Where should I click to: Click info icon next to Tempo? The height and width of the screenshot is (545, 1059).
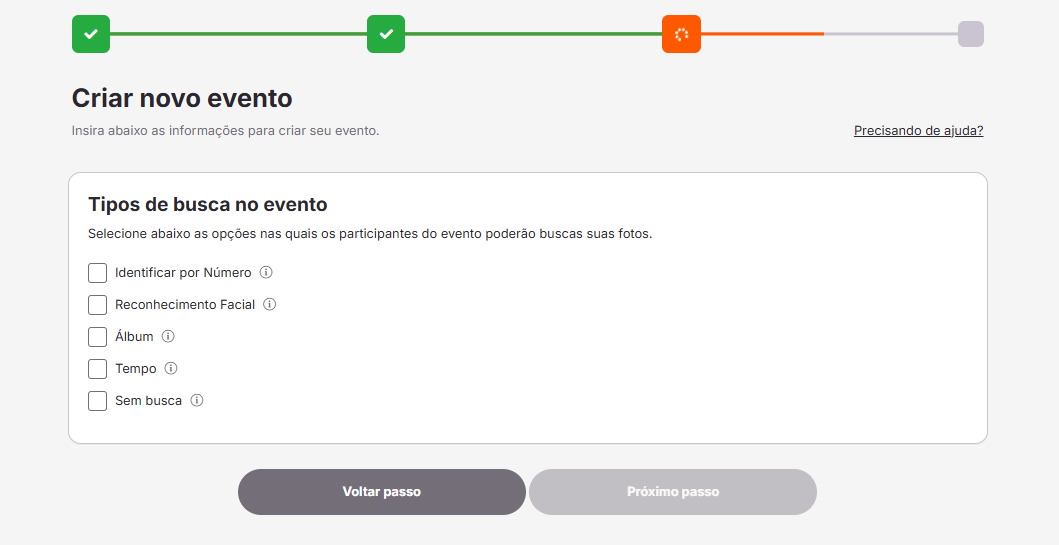coord(171,368)
